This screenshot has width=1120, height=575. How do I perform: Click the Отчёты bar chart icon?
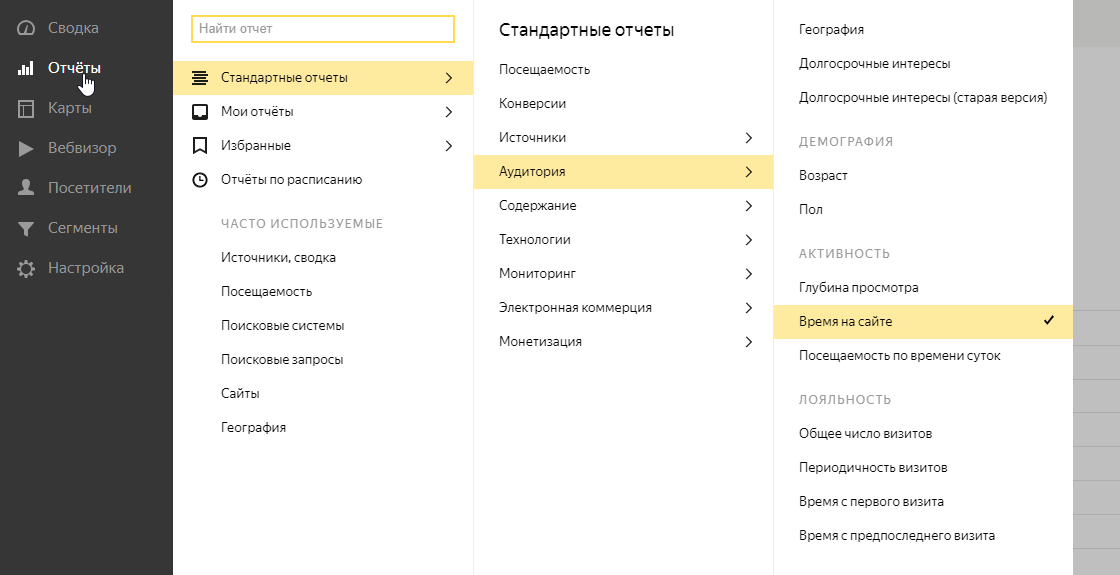pos(26,69)
